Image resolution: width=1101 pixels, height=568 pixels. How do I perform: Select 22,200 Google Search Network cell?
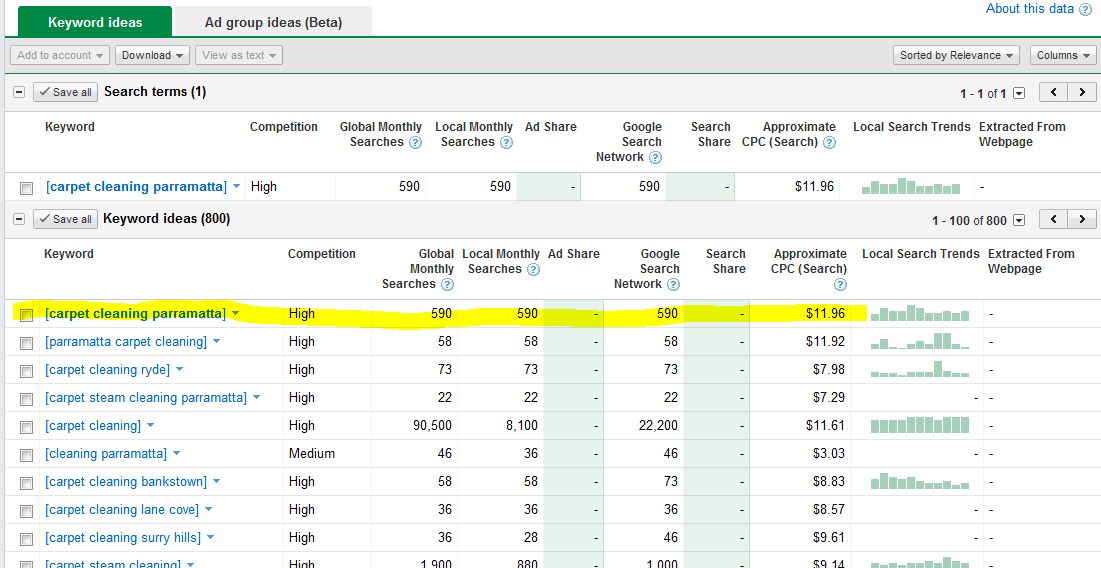click(659, 425)
